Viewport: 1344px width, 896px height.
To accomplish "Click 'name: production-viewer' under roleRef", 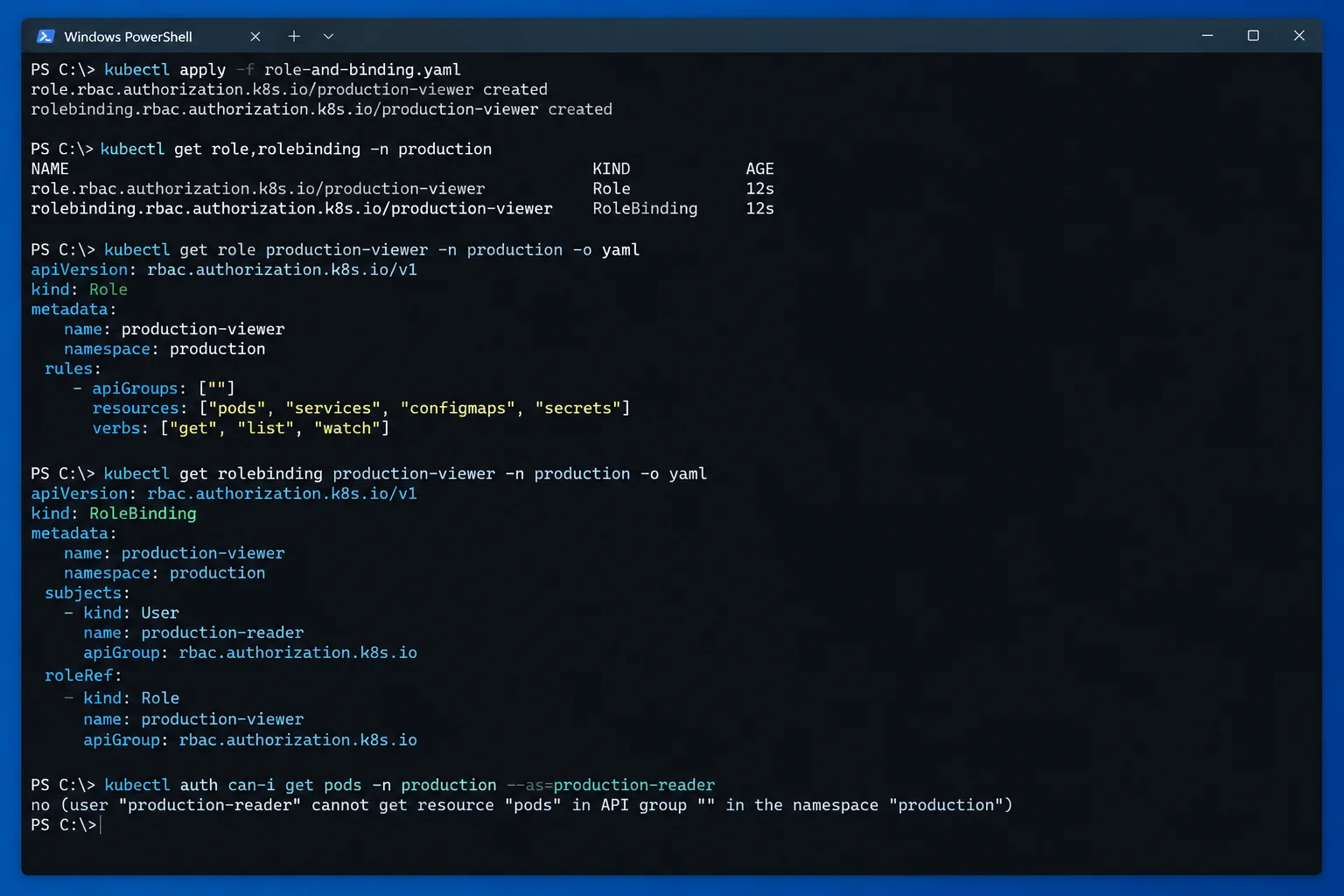I will 193,719.
